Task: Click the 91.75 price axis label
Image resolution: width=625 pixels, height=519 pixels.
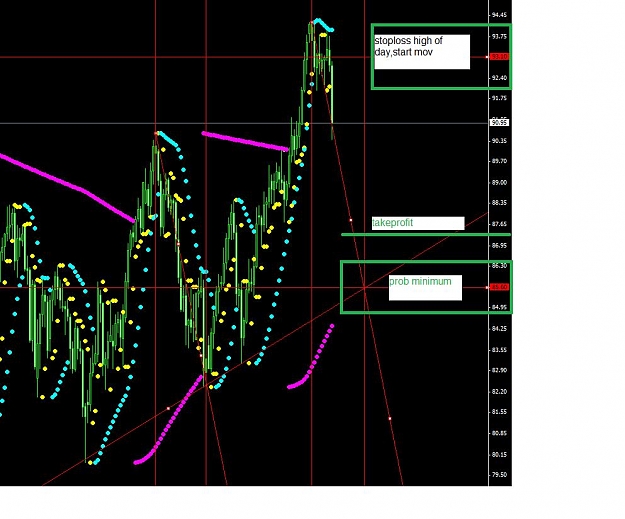Action: click(x=499, y=98)
